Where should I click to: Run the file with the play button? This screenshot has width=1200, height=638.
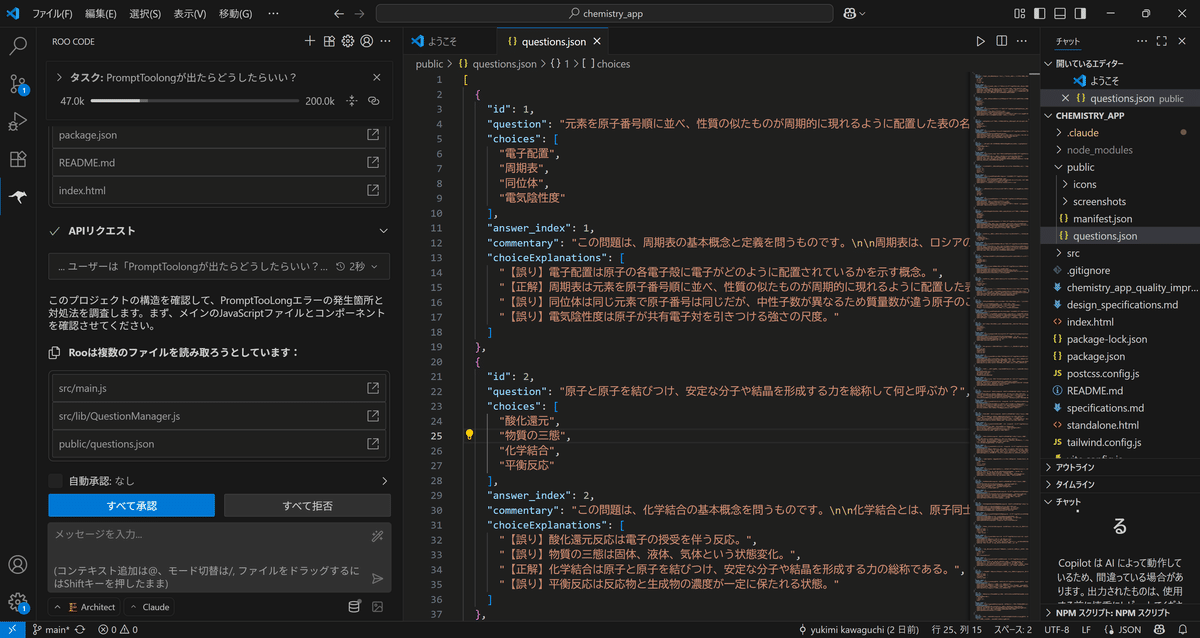click(980, 41)
